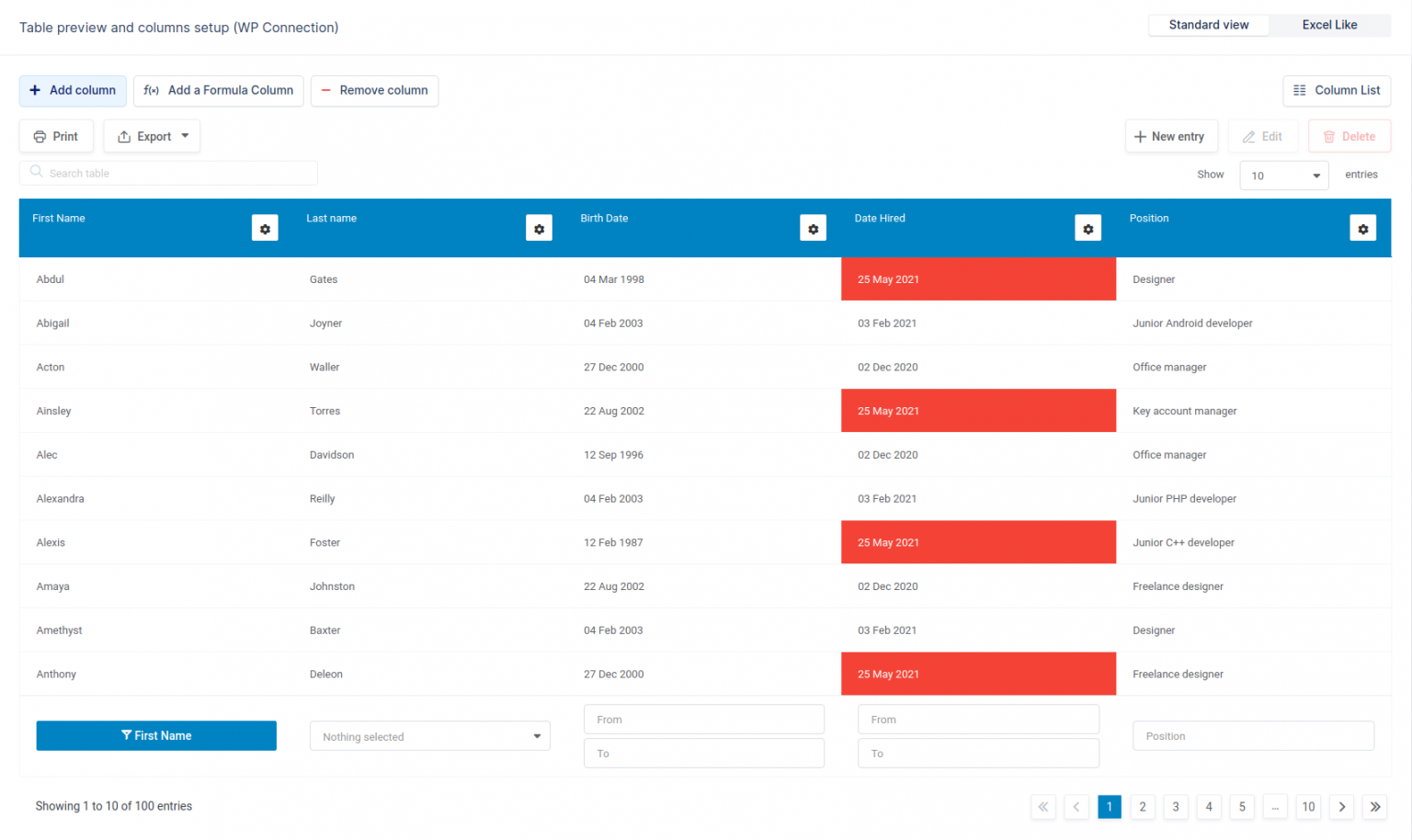This screenshot has height=840, width=1412.
Task: Open the Last name column settings gear
Action: coord(539,228)
